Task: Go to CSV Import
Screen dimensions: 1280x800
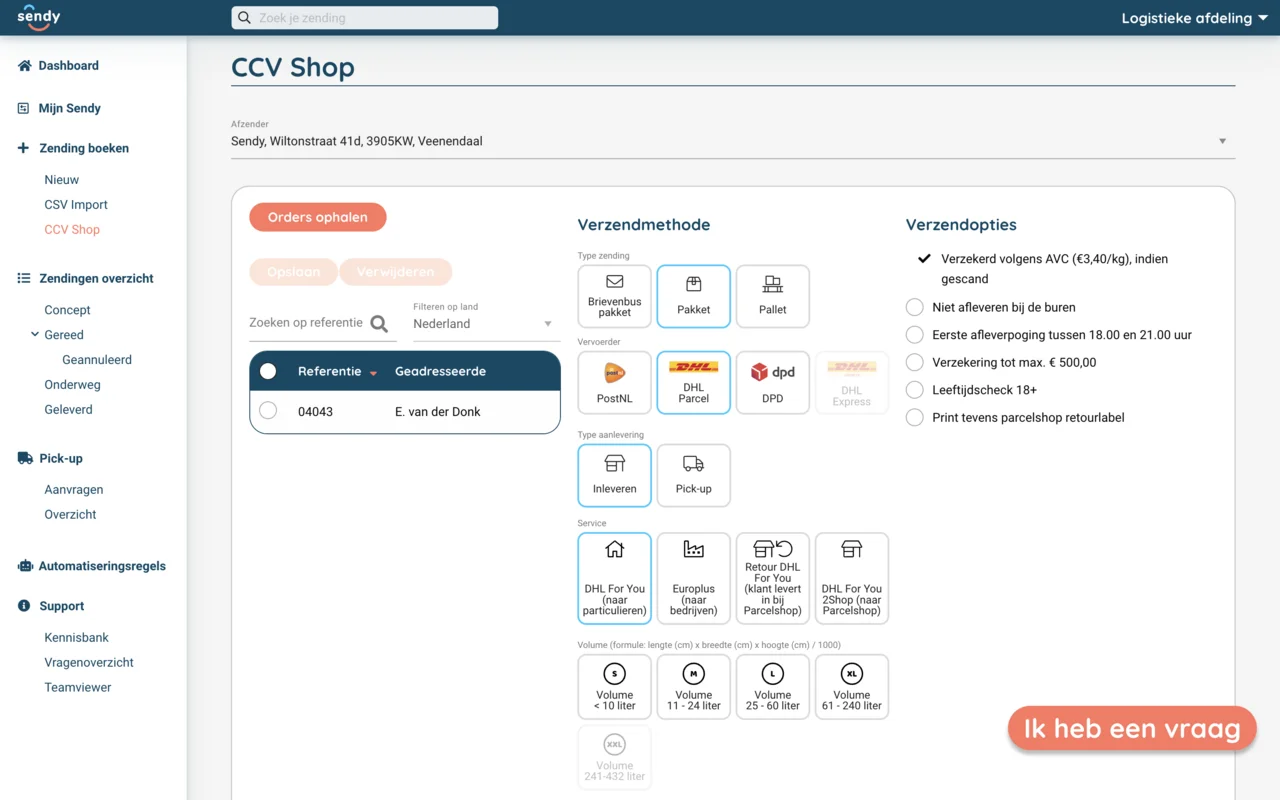Action: (76, 205)
